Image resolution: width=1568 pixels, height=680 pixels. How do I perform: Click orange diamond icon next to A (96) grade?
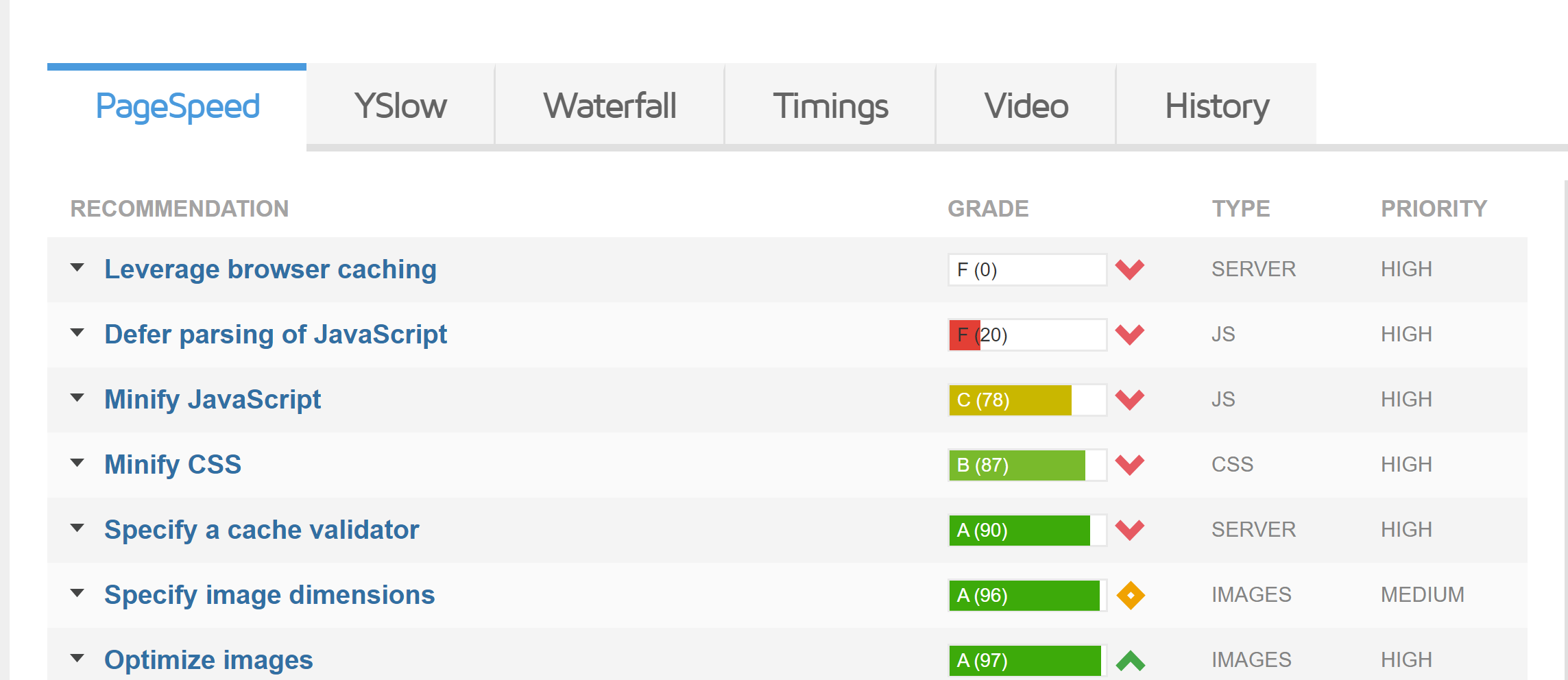click(1131, 595)
